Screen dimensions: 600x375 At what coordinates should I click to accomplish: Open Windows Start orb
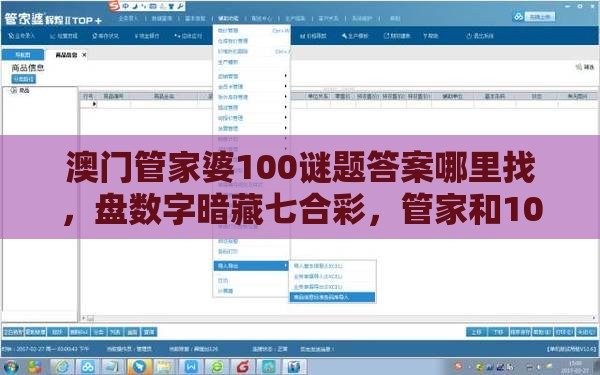click(x=11, y=367)
